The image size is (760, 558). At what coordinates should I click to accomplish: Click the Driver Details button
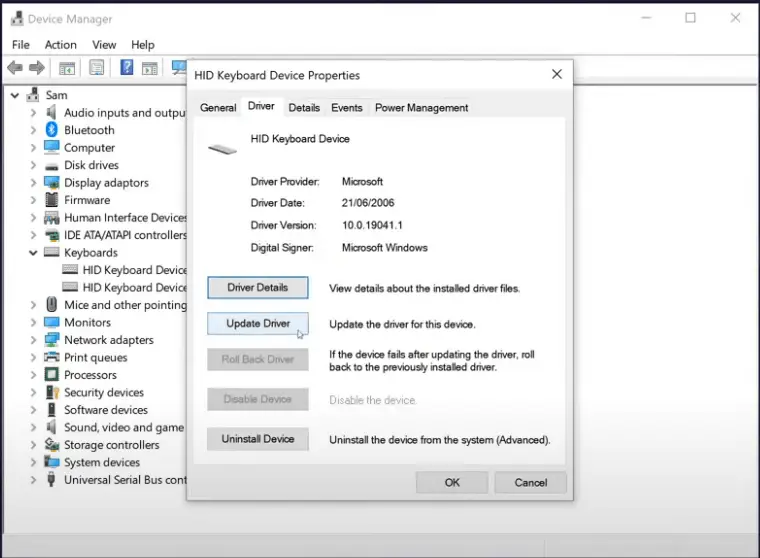click(x=258, y=287)
